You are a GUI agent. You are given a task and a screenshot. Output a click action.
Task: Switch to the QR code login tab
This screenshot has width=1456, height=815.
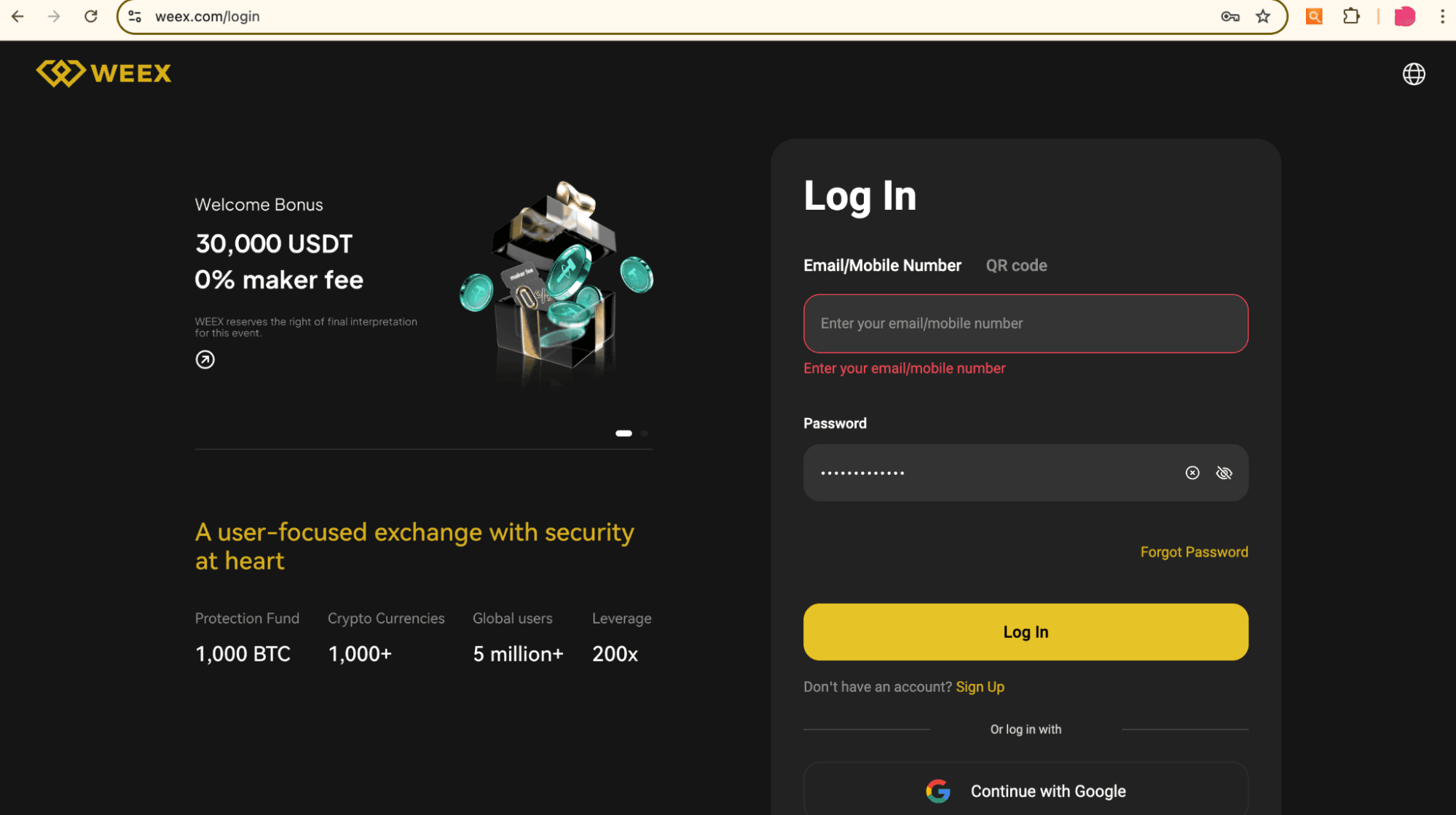coord(1016,265)
